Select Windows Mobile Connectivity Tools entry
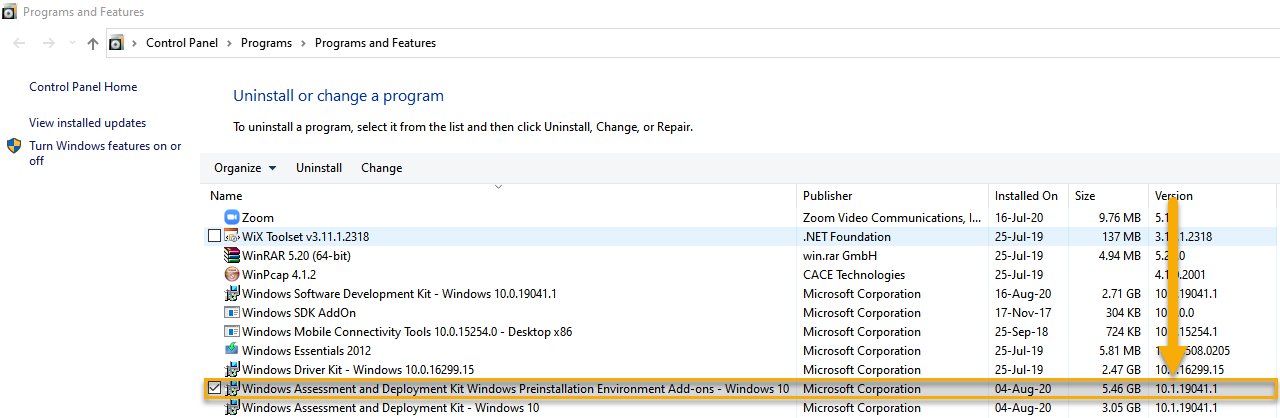The height and width of the screenshot is (418, 1280). 409,332
